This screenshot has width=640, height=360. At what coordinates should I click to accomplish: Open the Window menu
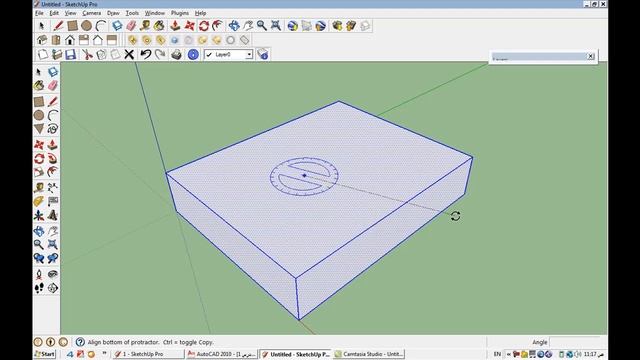(x=155, y=13)
